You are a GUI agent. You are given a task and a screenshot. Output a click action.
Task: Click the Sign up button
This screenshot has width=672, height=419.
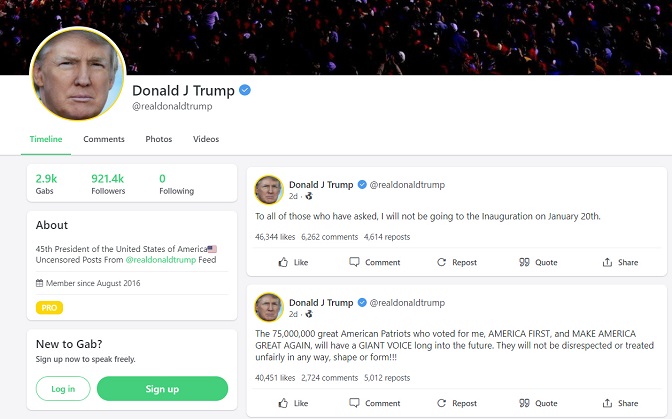[162, 389]
